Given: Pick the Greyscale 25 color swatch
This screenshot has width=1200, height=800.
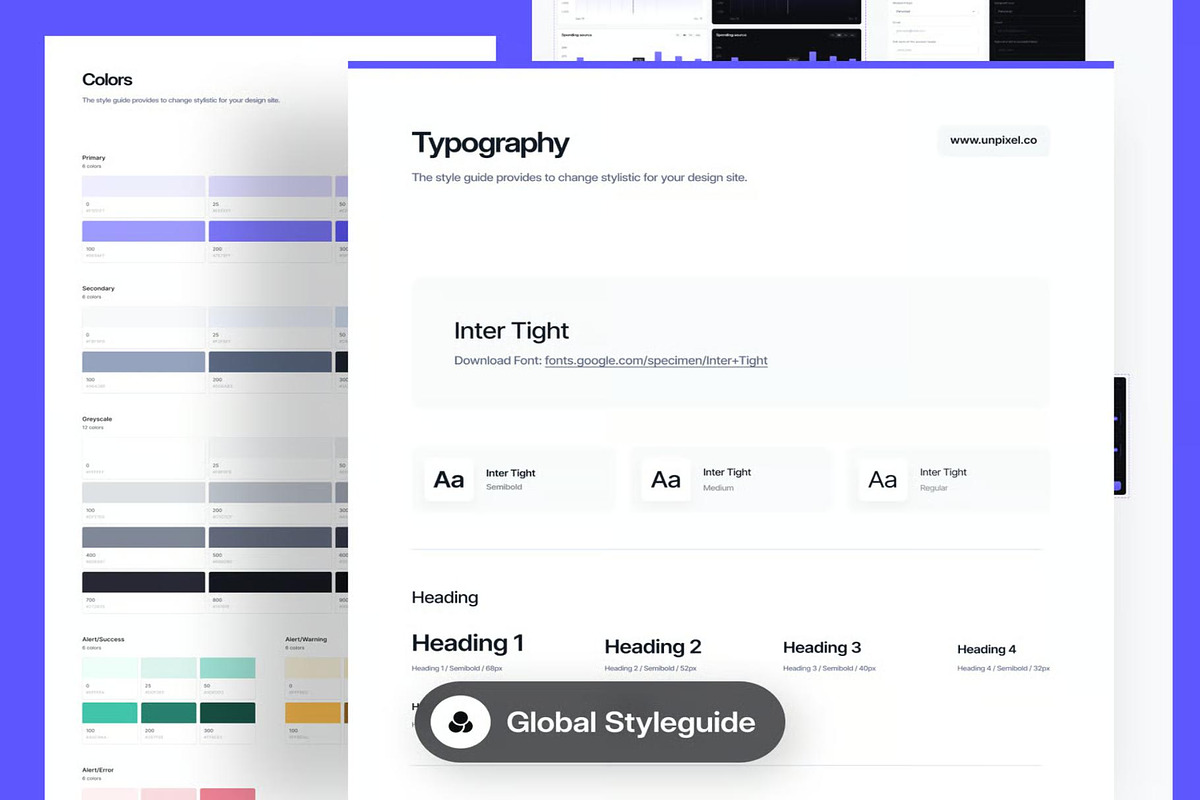Looking at the screenshot, I should 270,448.
